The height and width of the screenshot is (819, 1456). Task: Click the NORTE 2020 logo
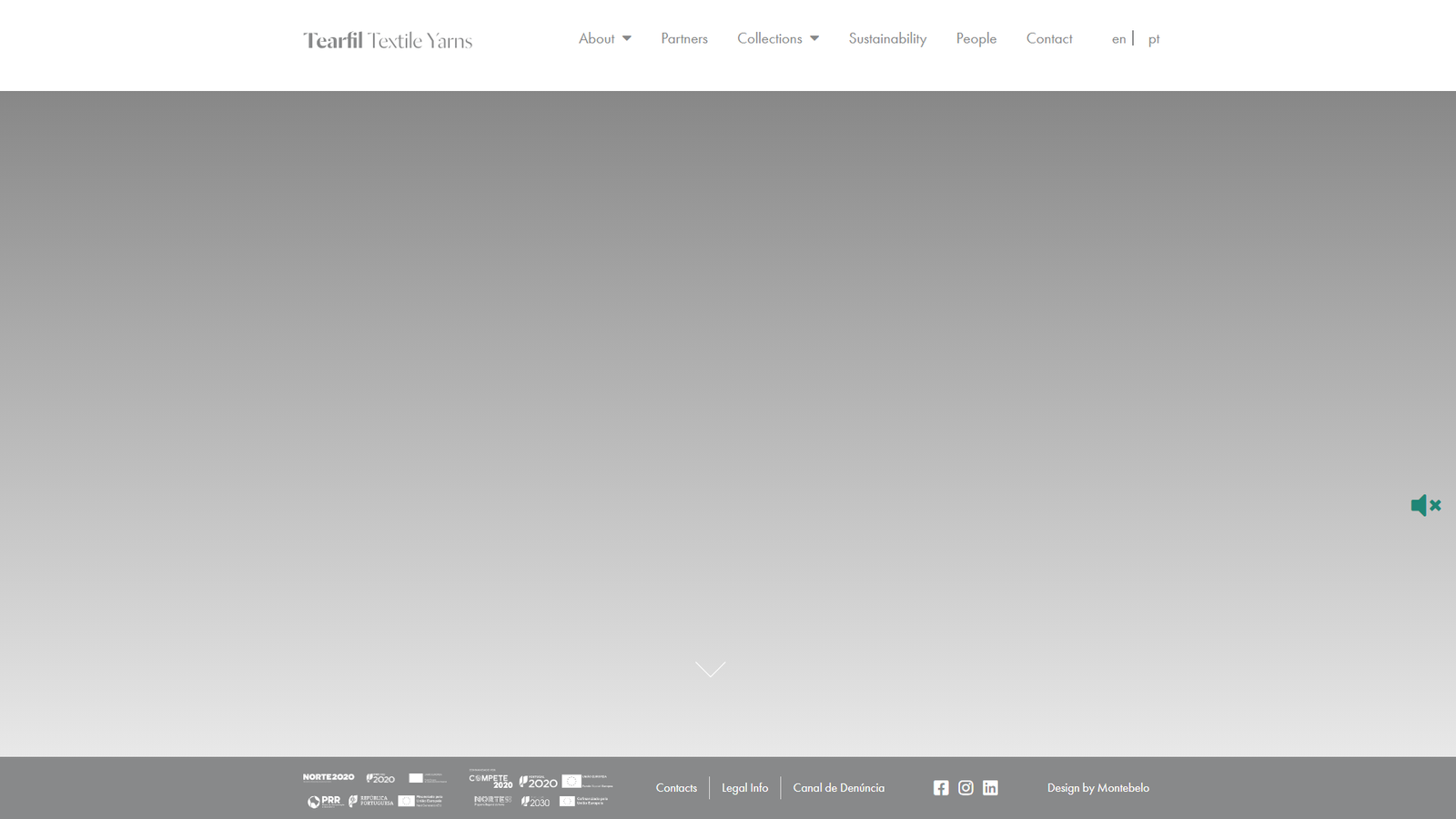328,776
